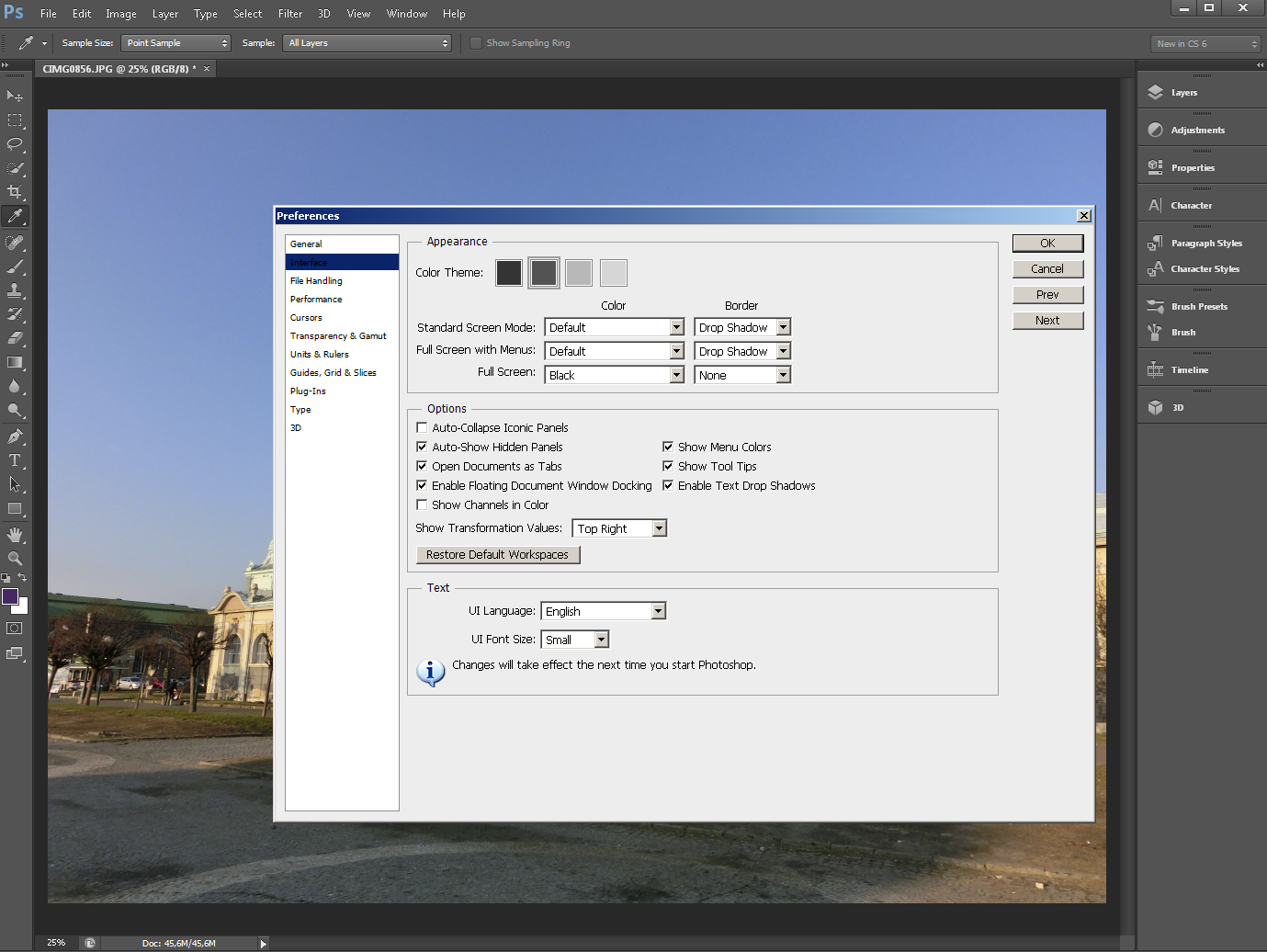Toggle Show Channels in Color checkbox
Viewport: 1267px width, 952px height.
(x=422, y=505)
